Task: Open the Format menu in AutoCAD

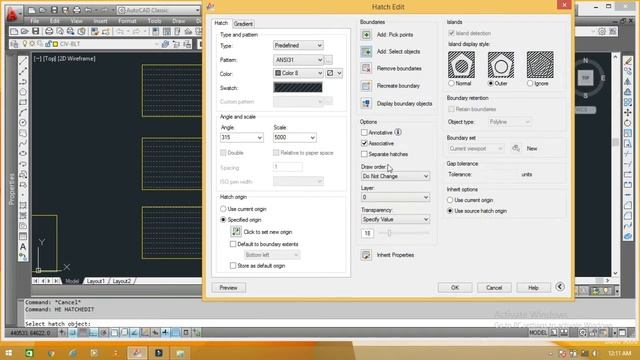Action: tap(127, 21)
